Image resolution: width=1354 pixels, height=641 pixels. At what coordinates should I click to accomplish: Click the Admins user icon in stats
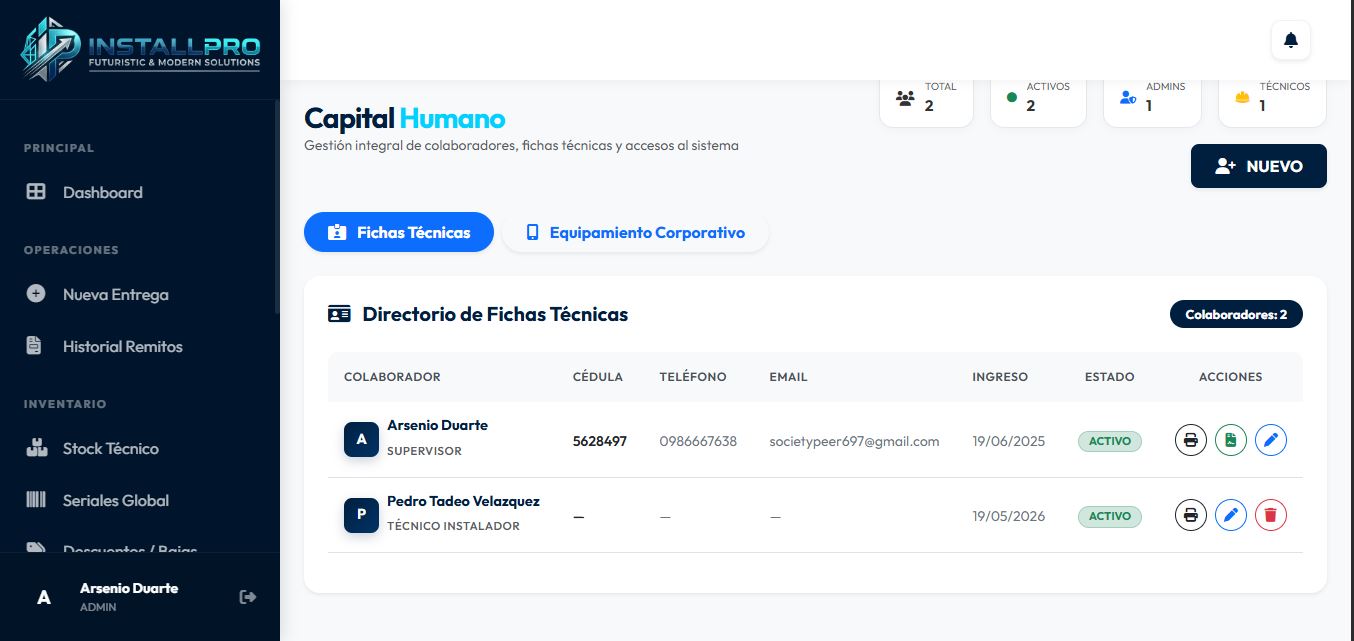[1128, 98]
